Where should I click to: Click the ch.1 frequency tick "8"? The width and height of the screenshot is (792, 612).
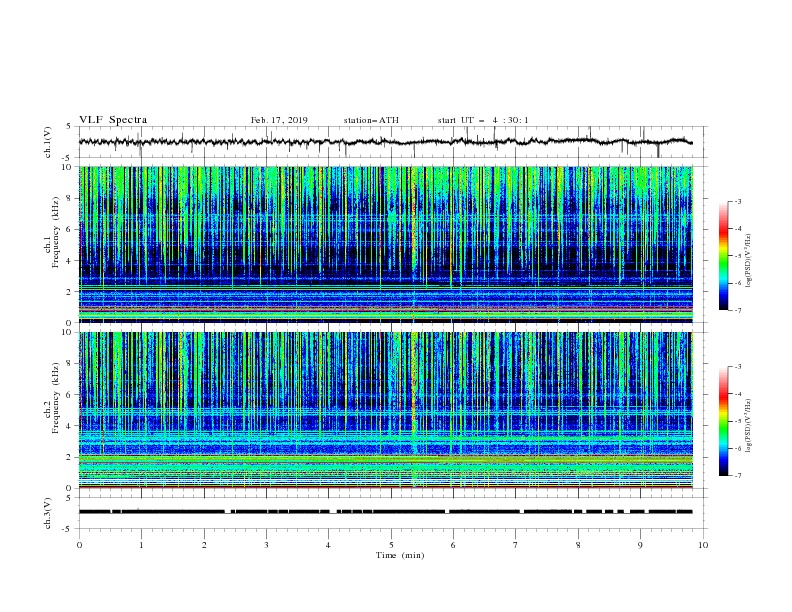pyautogui.click(x=71, y=198)
